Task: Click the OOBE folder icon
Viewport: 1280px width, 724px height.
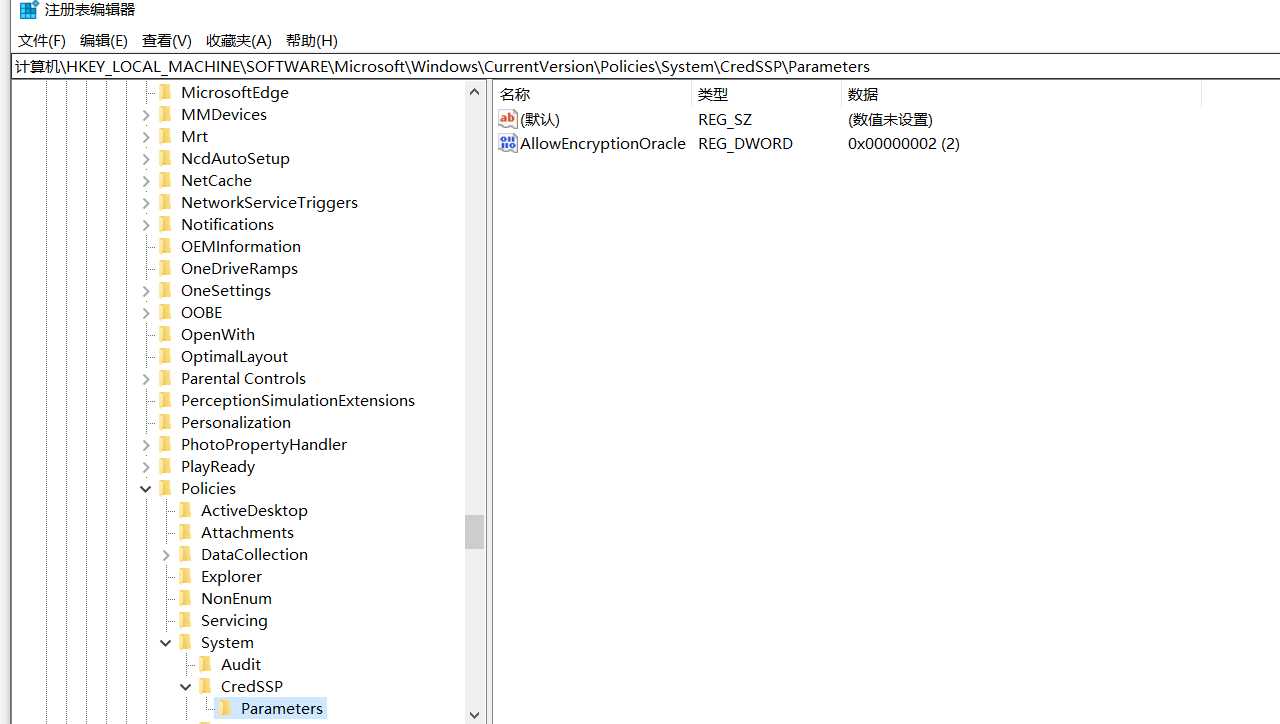Action: (x=166, y=312)
